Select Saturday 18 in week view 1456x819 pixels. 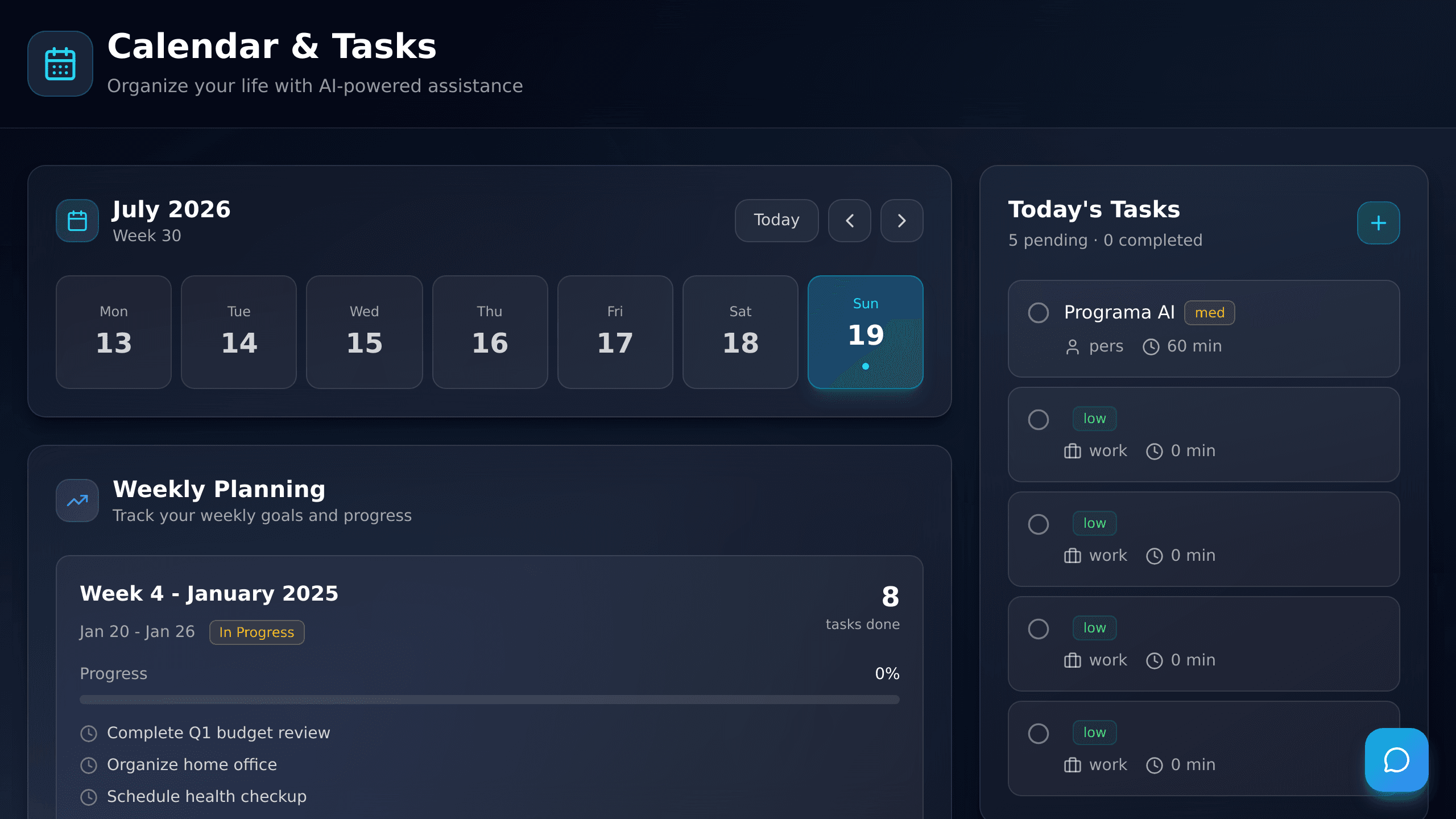(741, 332)
